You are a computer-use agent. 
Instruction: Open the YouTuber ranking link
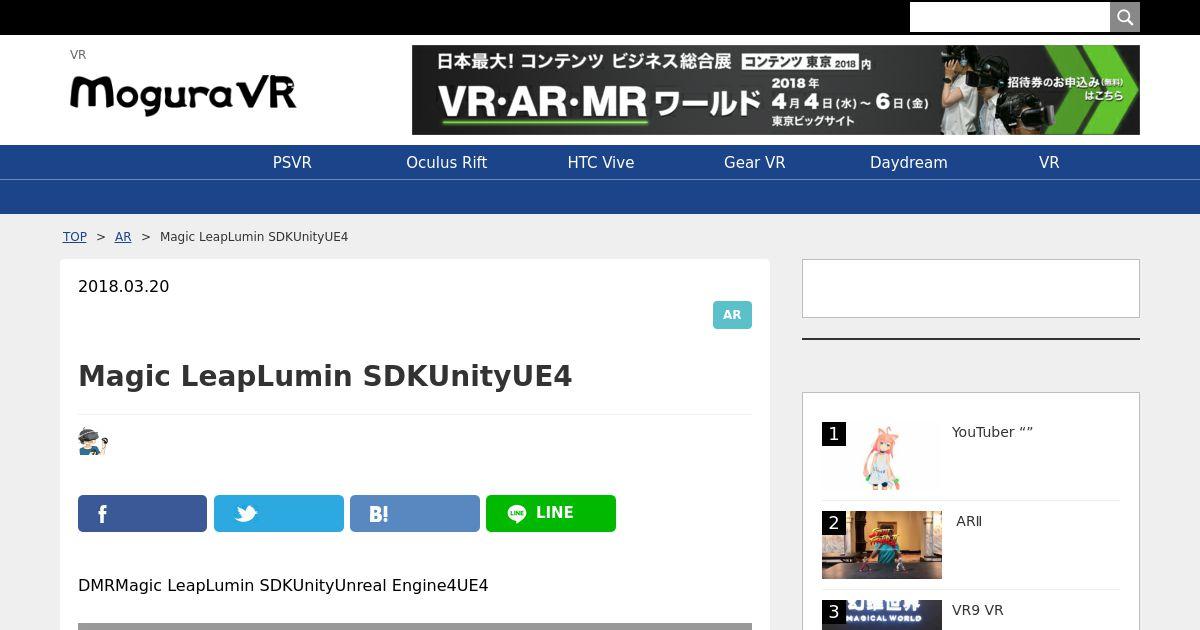(992, 432)
